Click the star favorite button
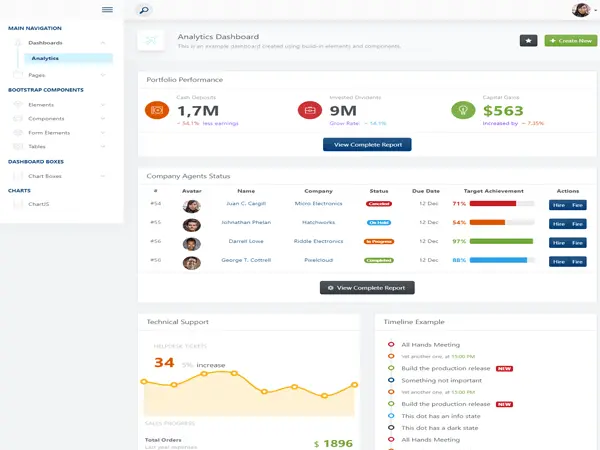Viewport: 600px width, 450px height. click(528, 41)
